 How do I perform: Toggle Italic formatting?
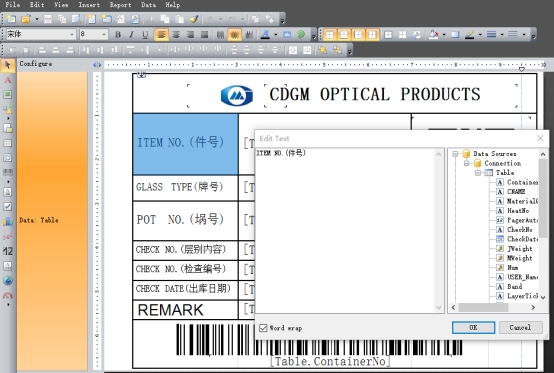(131, 35)
